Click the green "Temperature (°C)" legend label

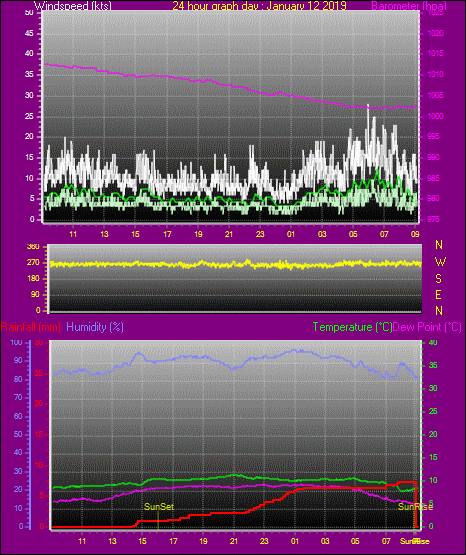[352, 327]
